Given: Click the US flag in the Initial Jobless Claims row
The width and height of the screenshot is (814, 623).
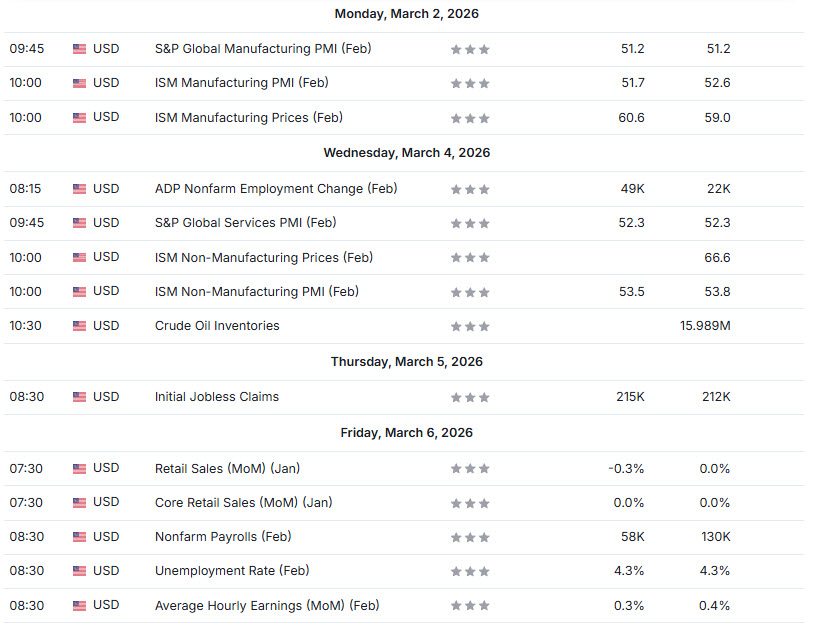Looking at the screenshot, I should pos(79,397).
